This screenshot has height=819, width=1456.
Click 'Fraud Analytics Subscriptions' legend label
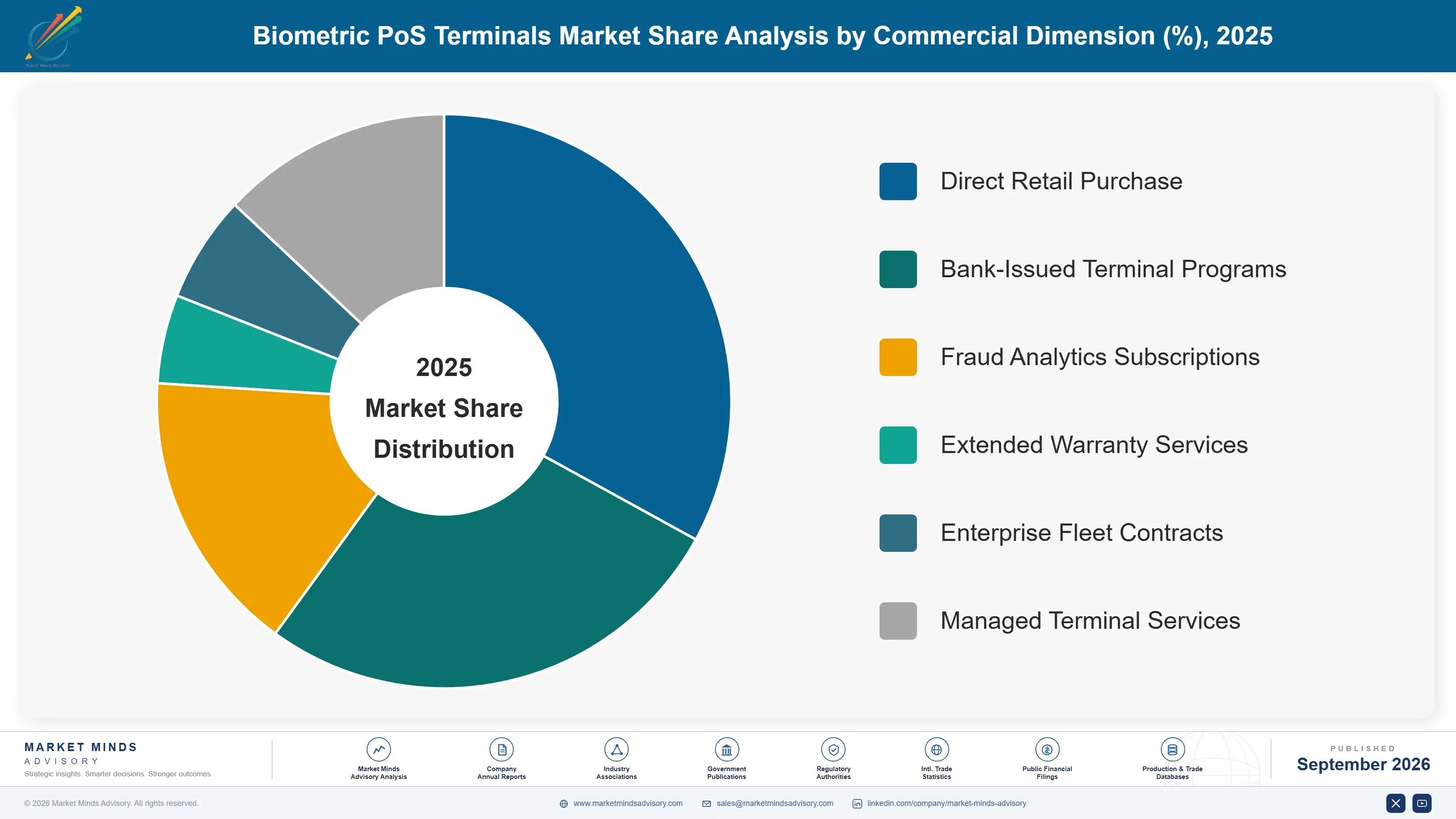pyautogui.click(x=1100, y=357)
